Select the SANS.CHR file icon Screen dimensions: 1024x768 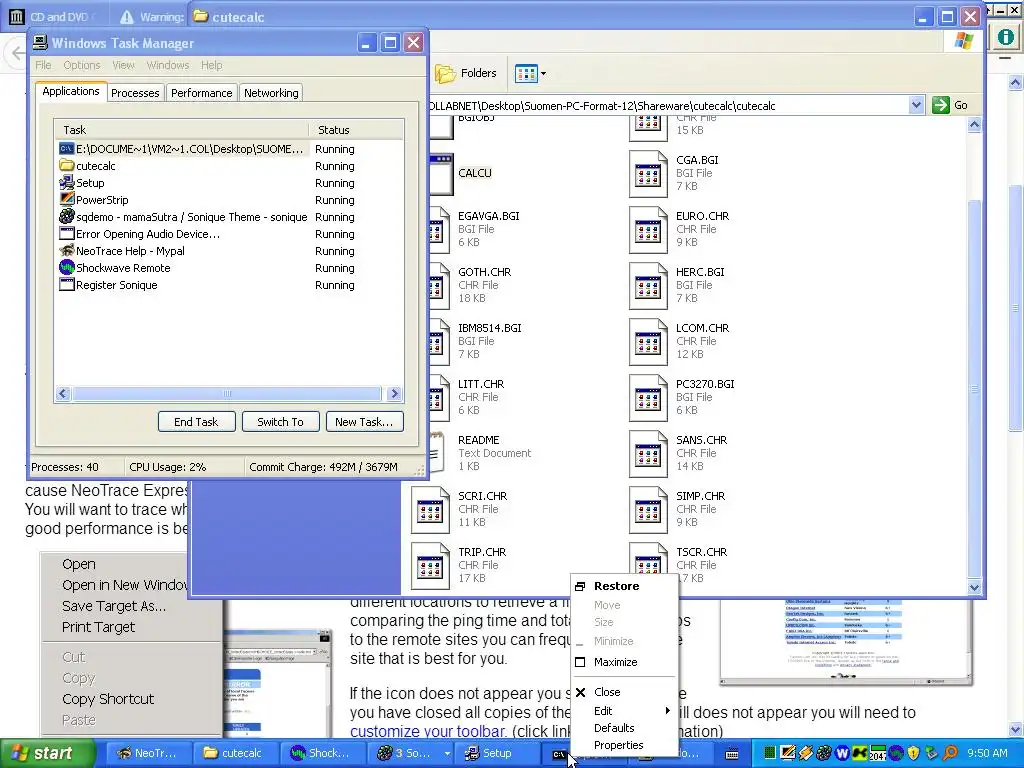click(648, 454)
